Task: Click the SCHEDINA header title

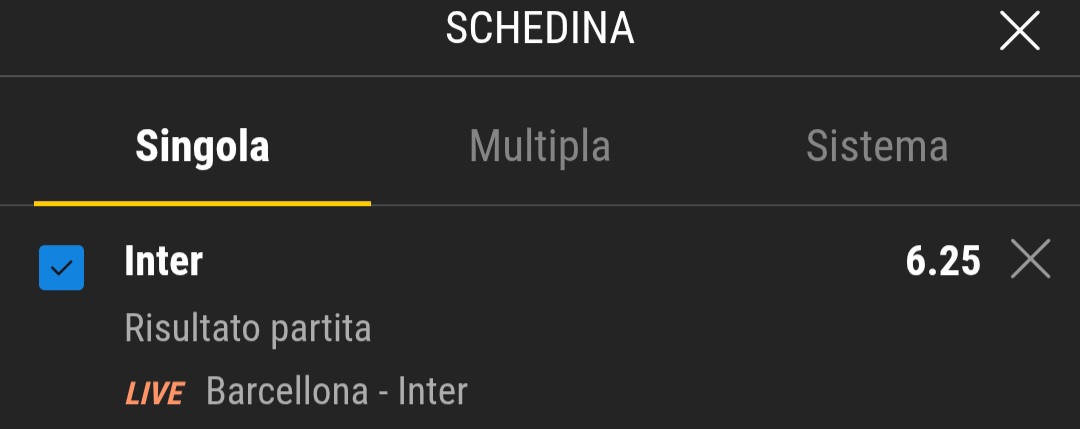Action: (x=540, y=30)
